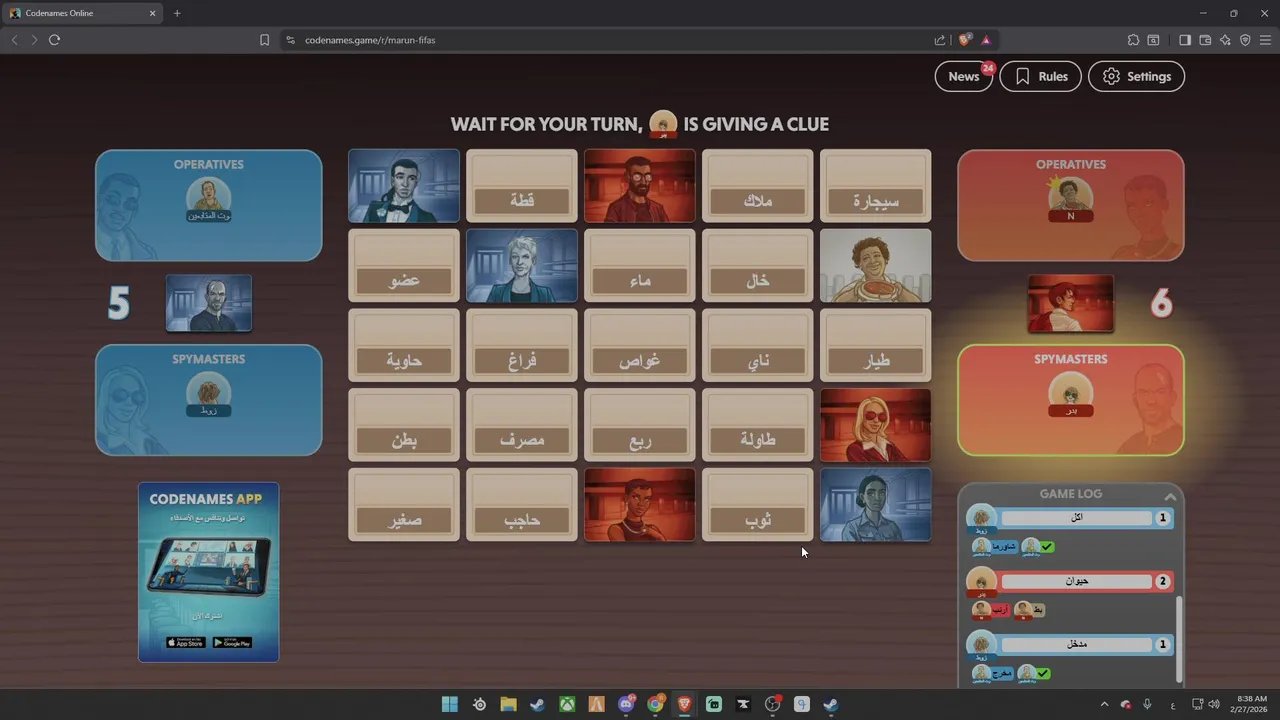Tap the card ثوب
This screenshot has width=1280, height=720.
coord(758,505)
